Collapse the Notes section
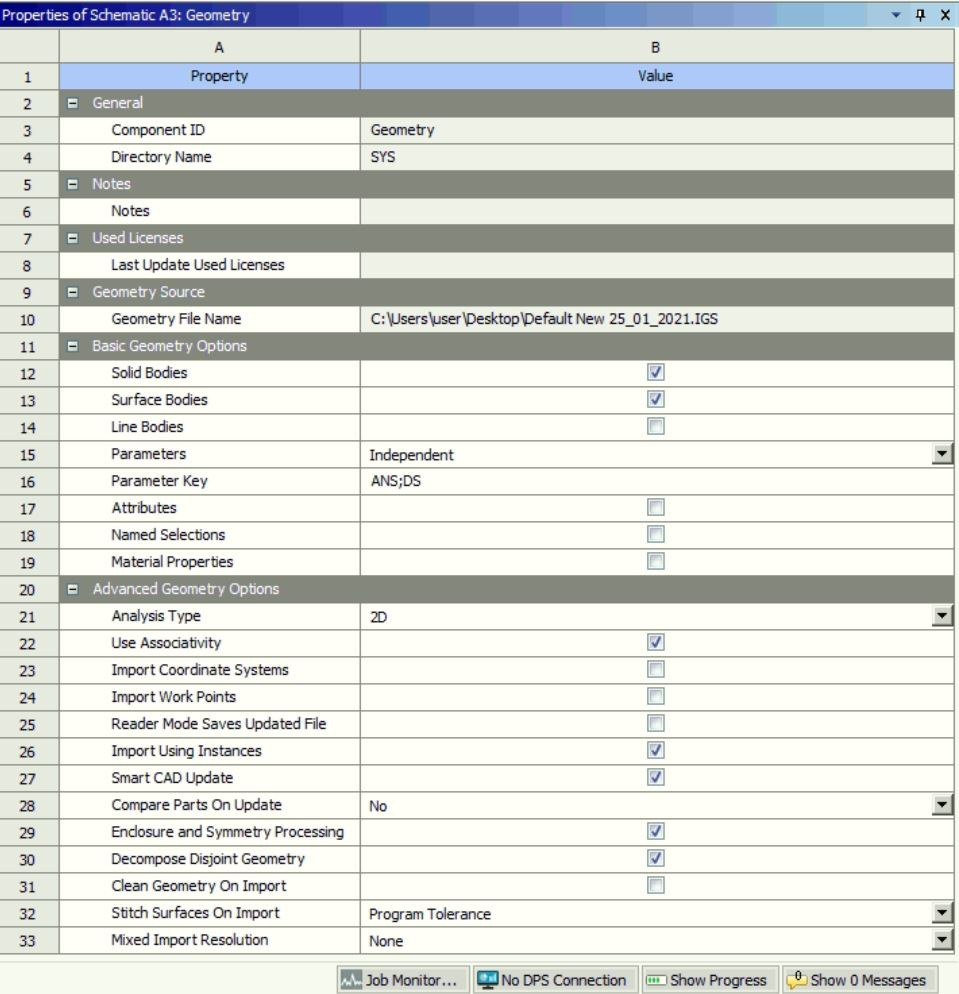This screenshot has width=959, height=994. pos(73,184)
